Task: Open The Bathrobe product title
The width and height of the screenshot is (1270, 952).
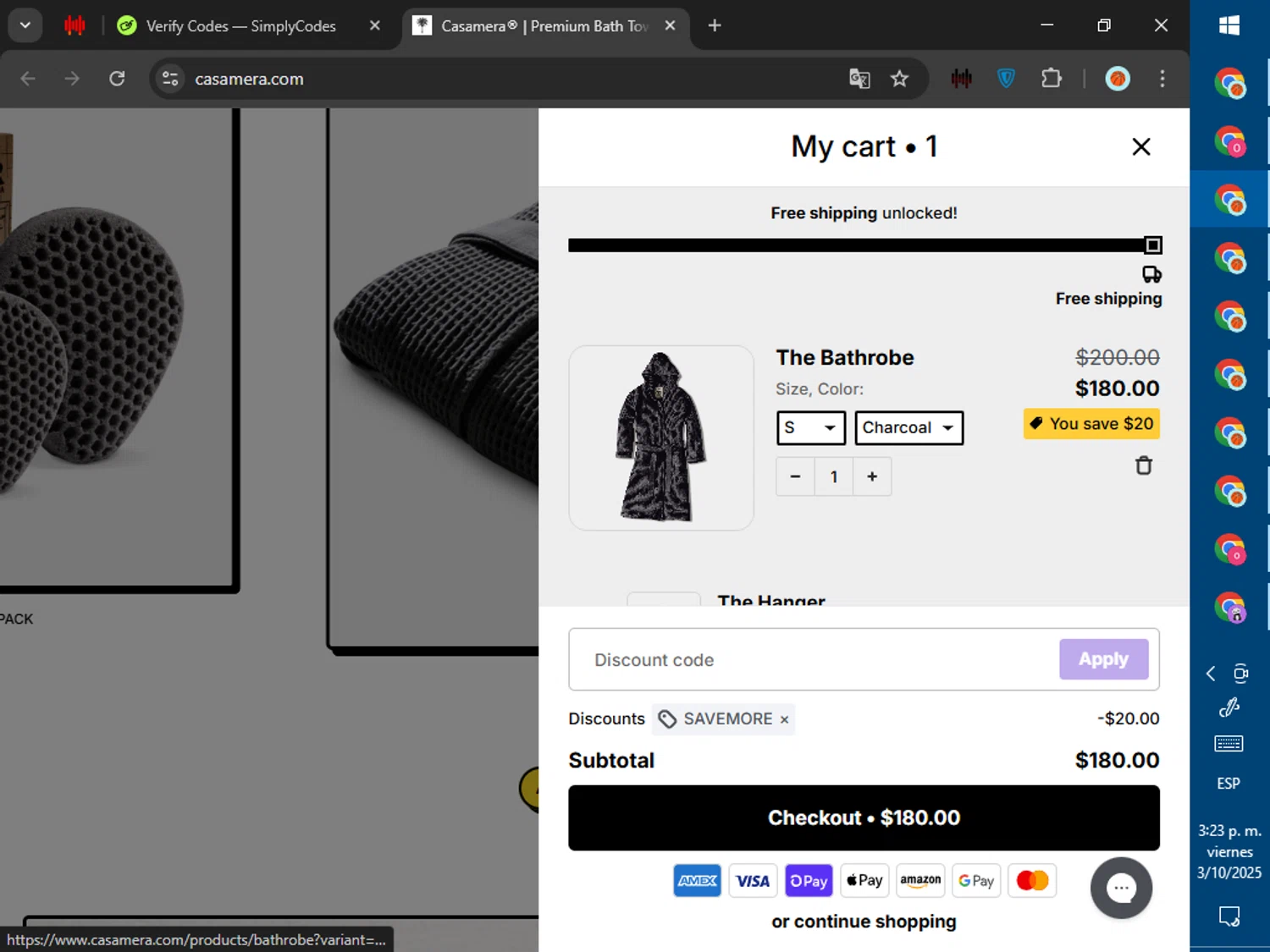Action: [x=845, y=358]
